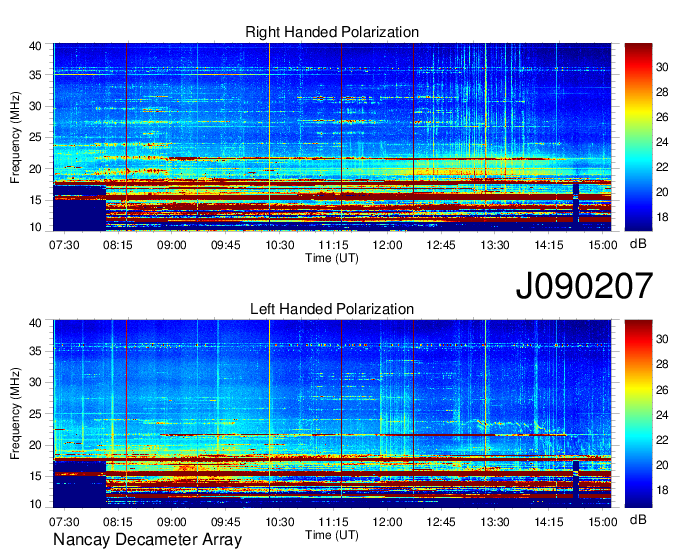Click the 12:00 time tick of Left Handed plot
This screenshot has width=680, height=552.
387,522
